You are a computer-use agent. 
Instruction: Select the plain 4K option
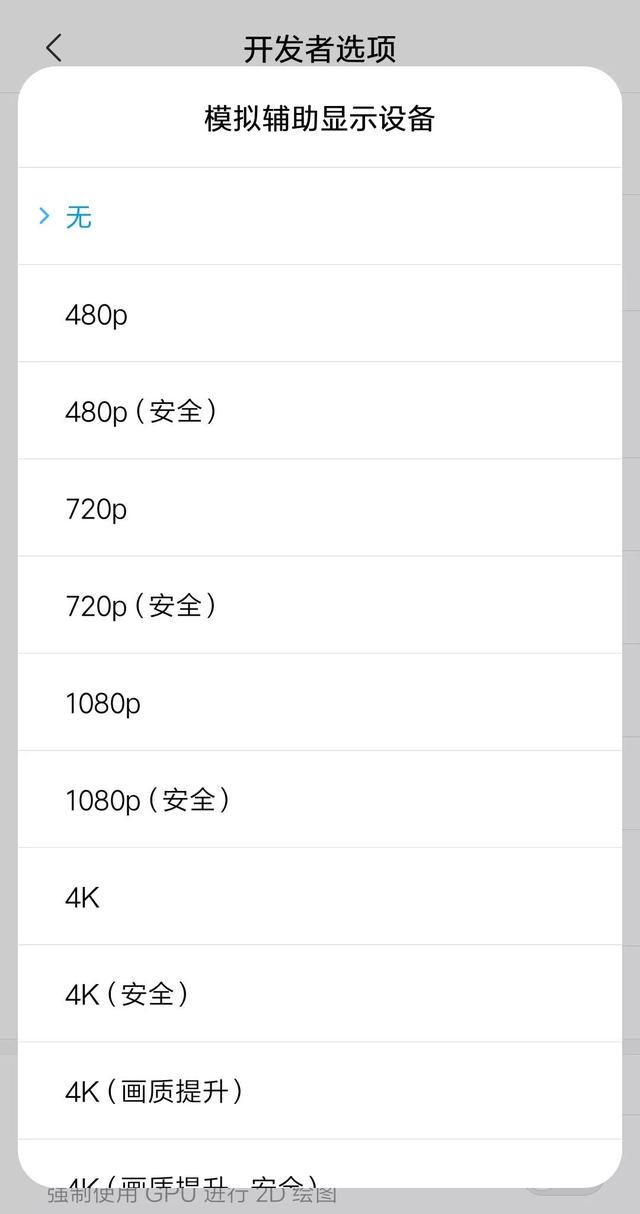click(82, 897)
